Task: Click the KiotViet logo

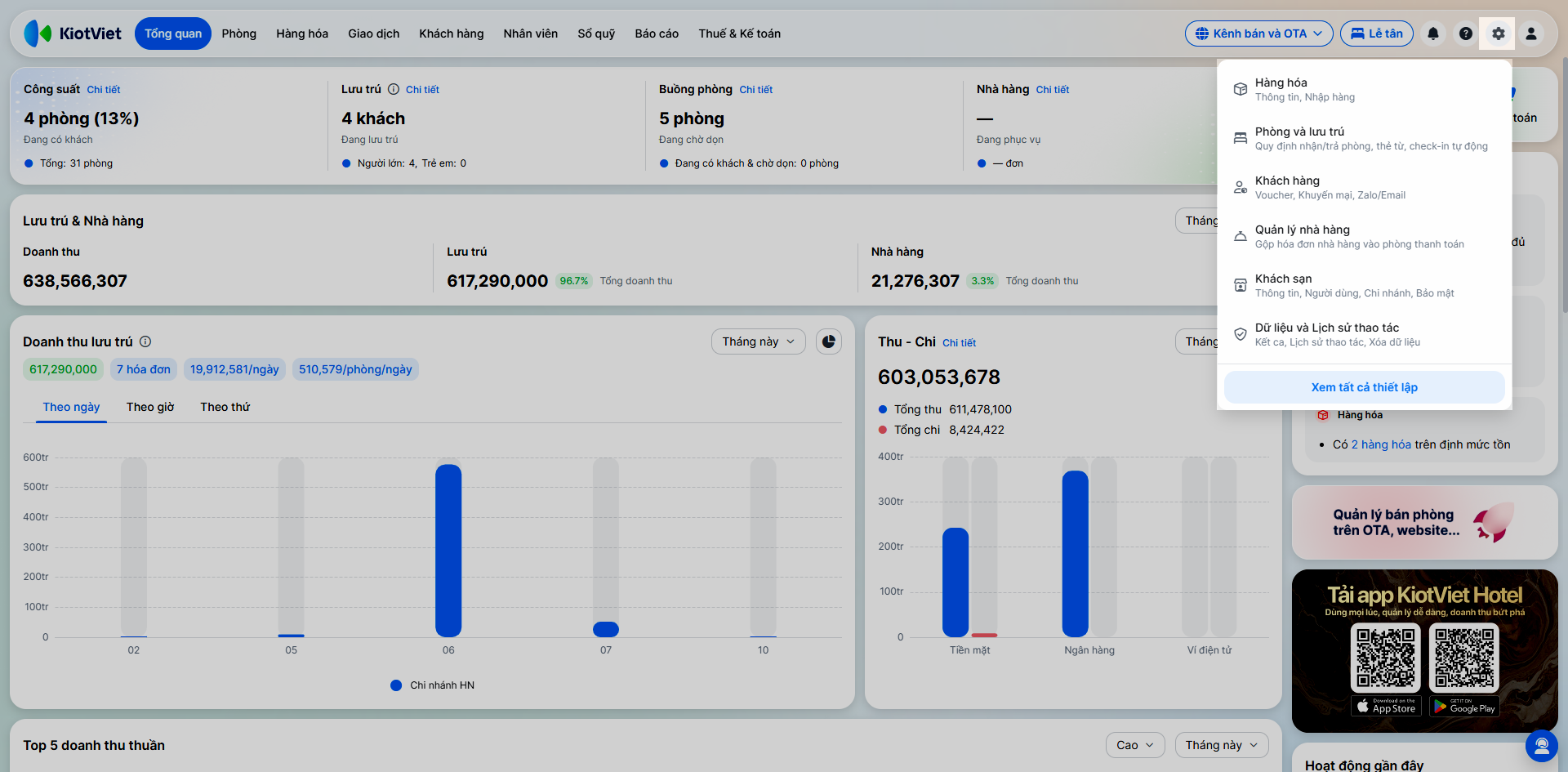Action: [73, 33]
